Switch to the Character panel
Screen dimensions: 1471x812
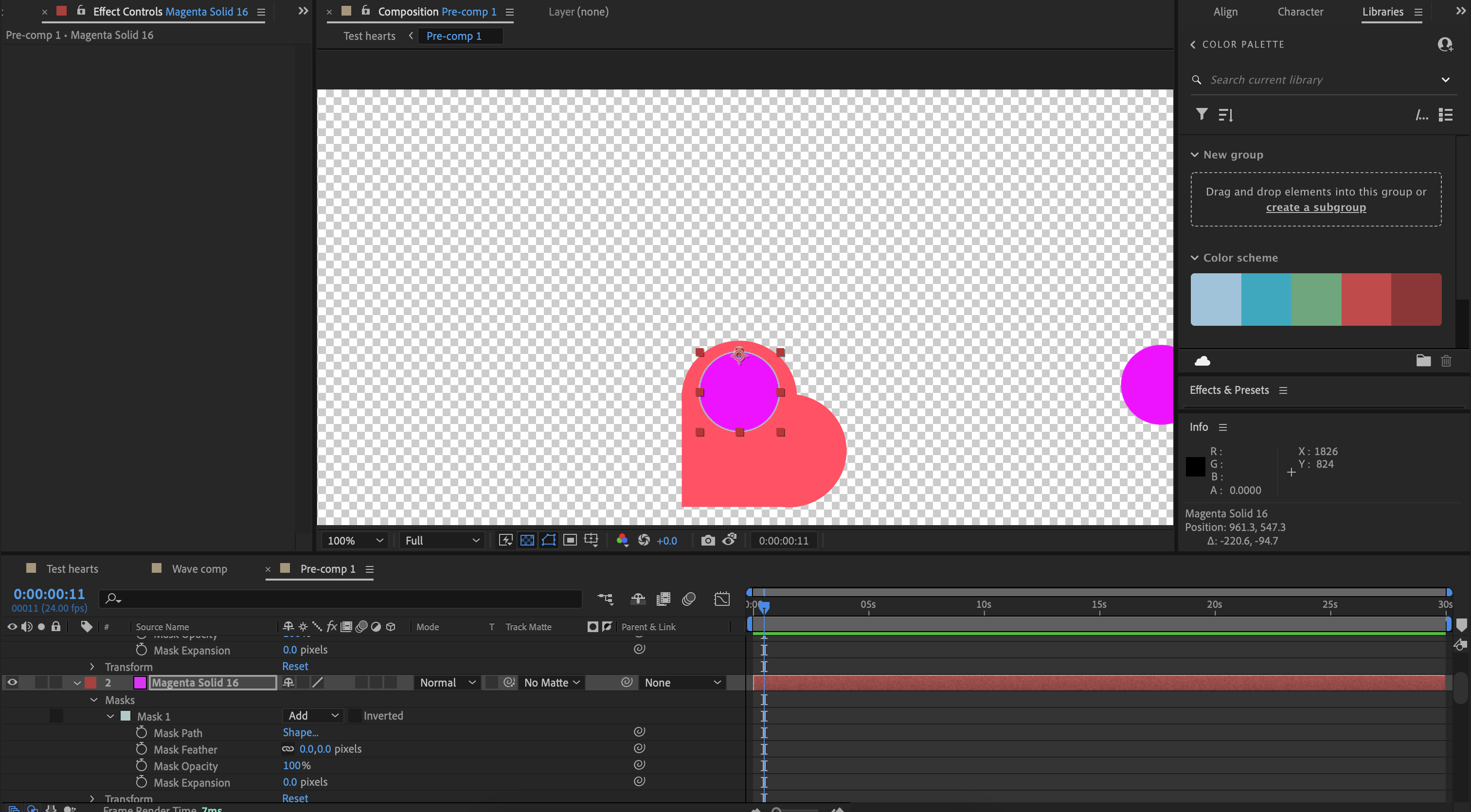(x=1300, y=11)
